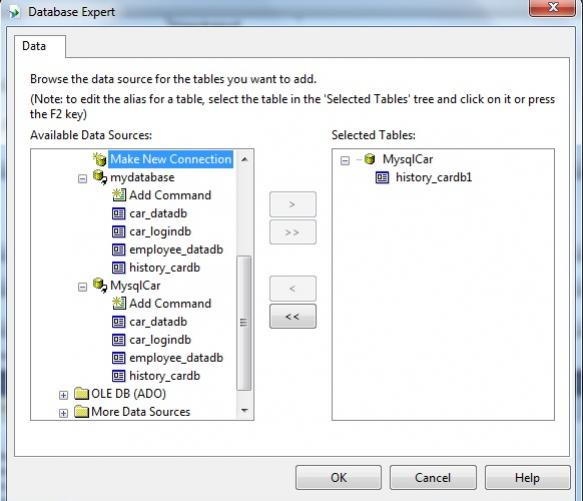Screen dimensions: 583x501
Task: Click the Add Command icon under MysqlCar
Action: coord(119,304)
